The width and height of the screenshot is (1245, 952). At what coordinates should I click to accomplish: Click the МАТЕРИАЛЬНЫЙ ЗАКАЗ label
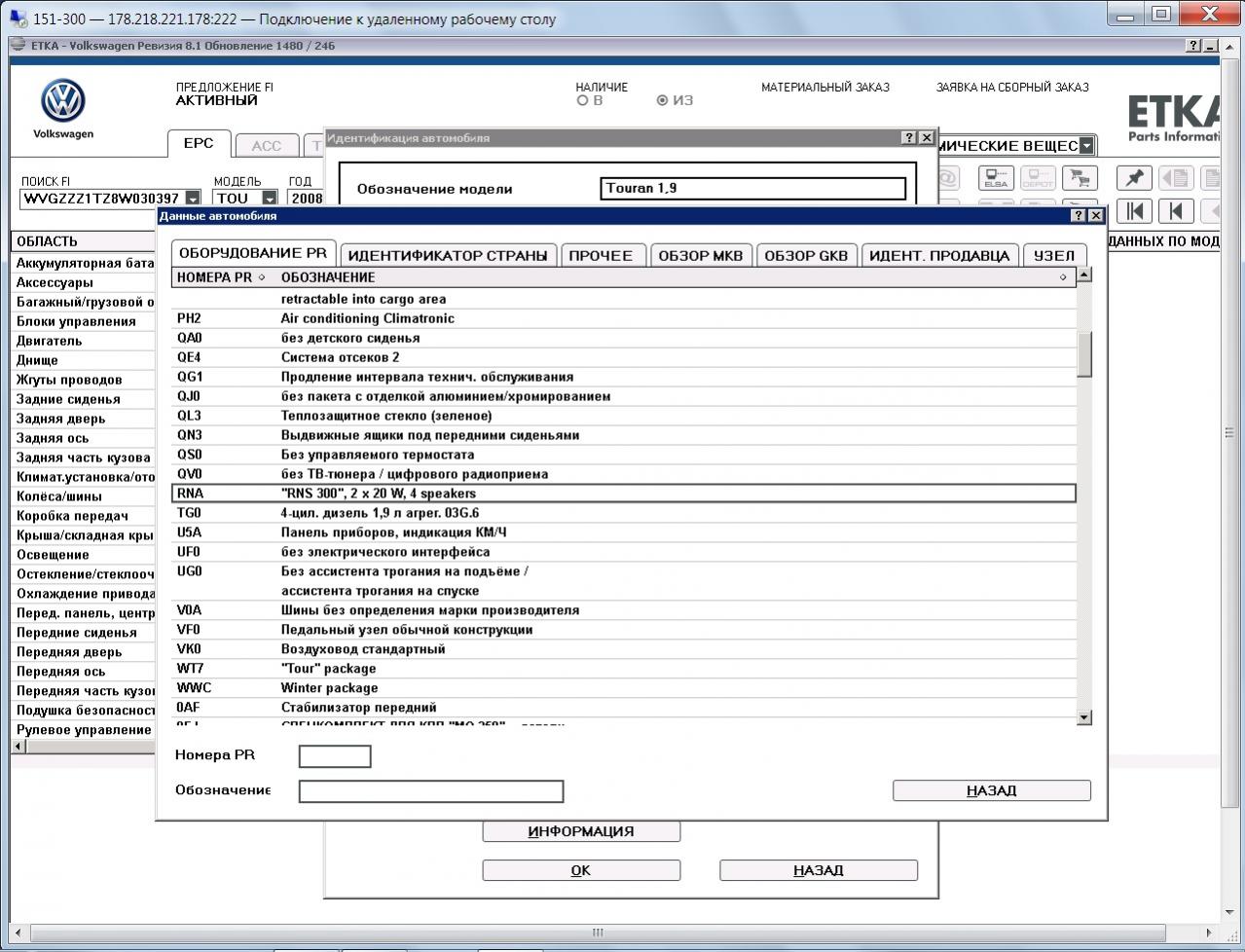[825, 87]
